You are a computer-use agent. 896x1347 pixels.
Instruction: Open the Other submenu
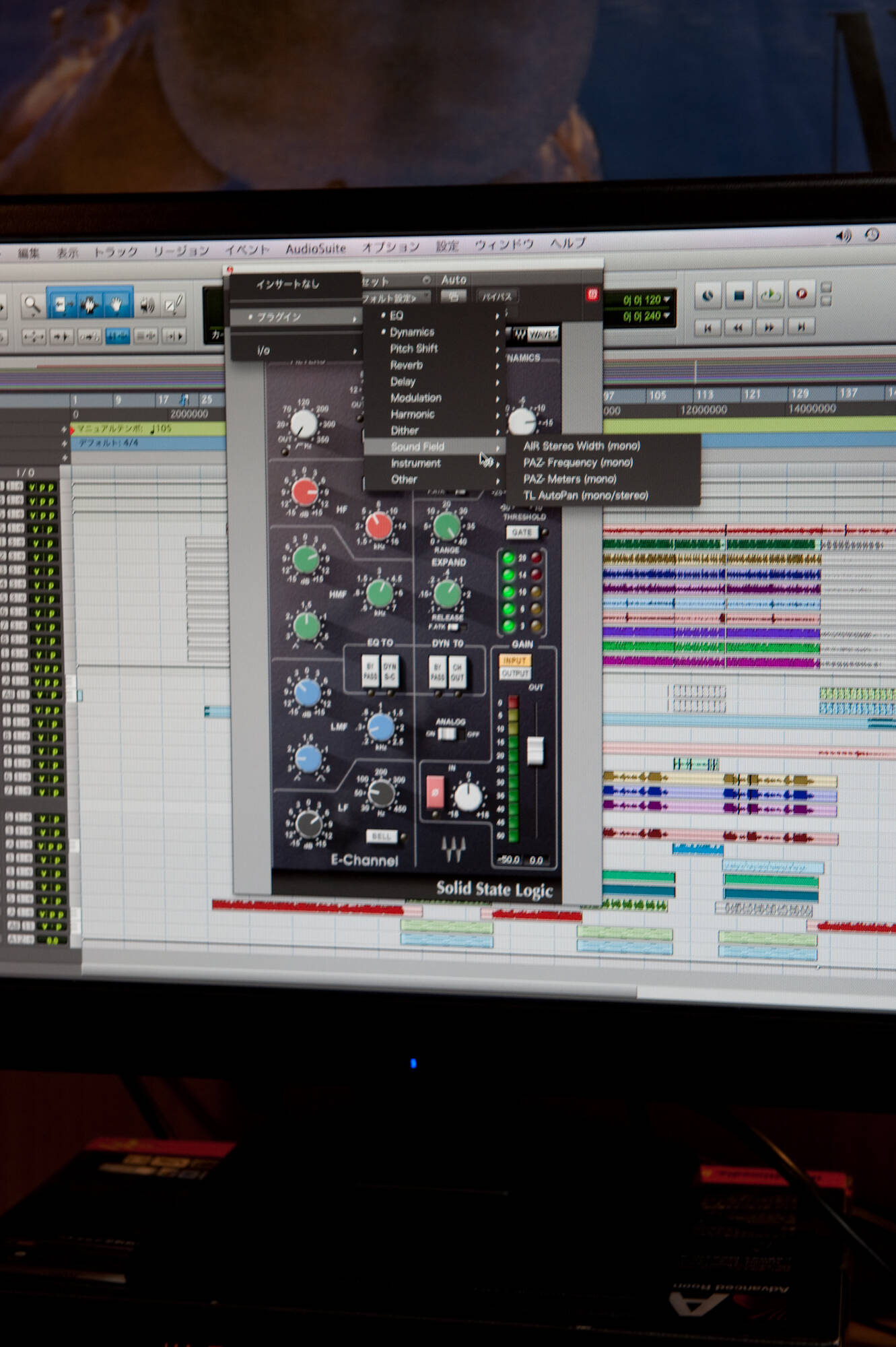tap(434, 480)
